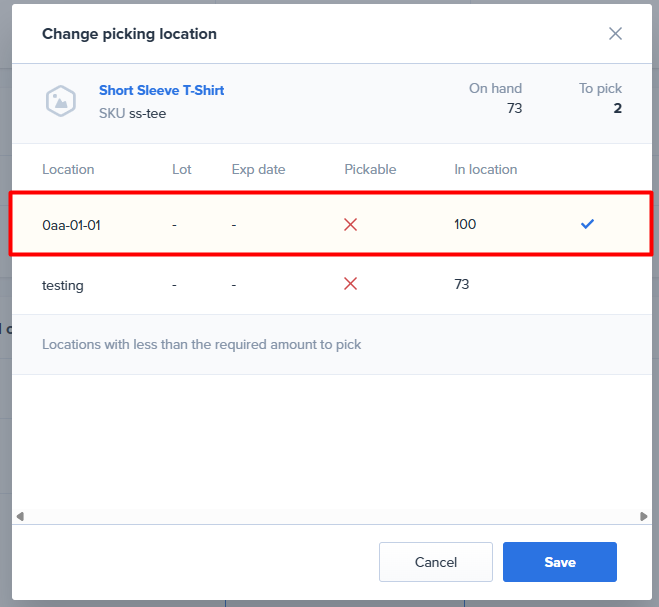Click the product image placeholder icon
Image resolution: width=659 pixels, height=607 pixels.
(x=60, y=101)
